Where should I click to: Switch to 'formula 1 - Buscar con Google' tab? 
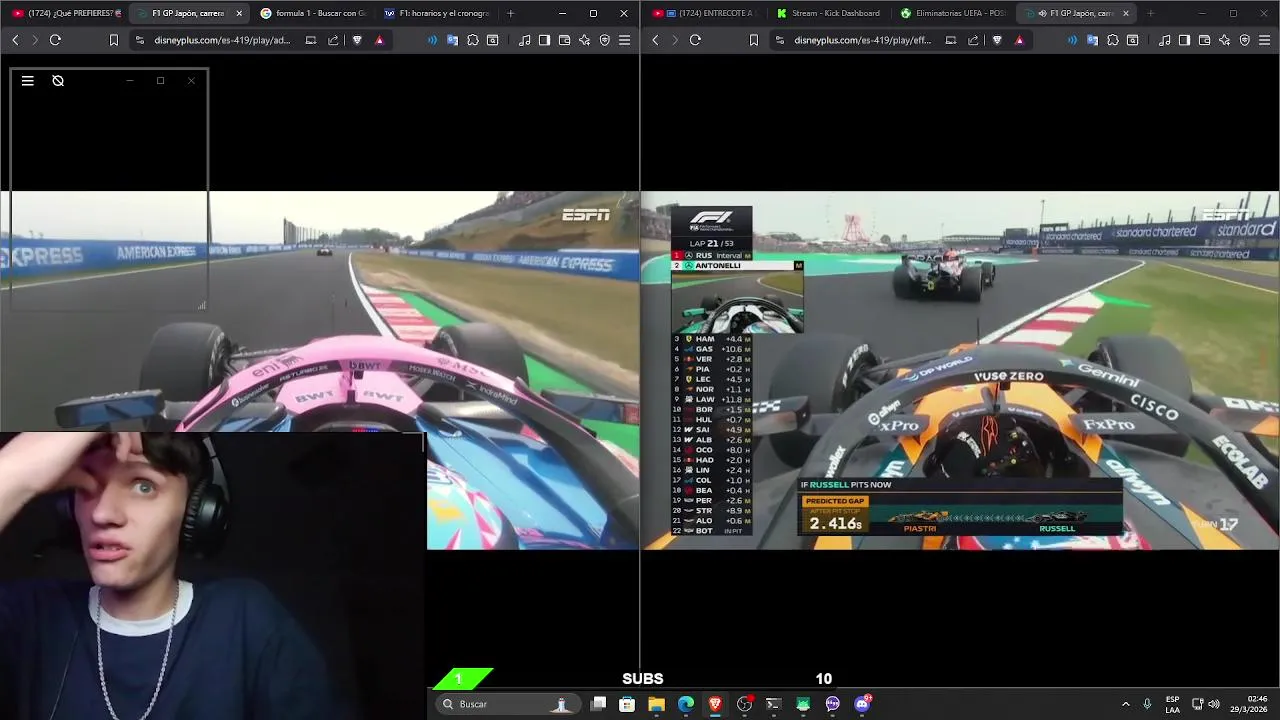(x=313, y=13)
